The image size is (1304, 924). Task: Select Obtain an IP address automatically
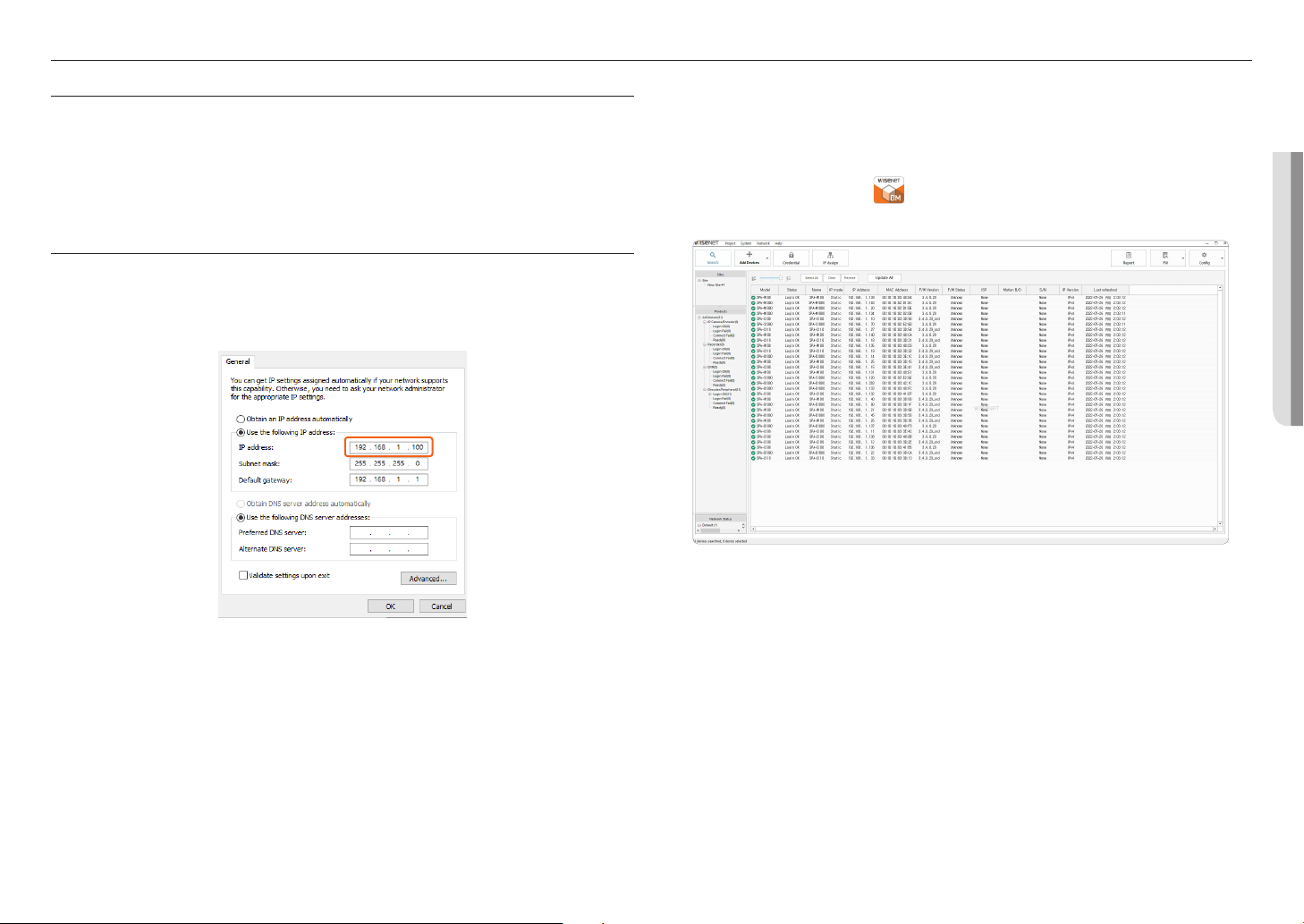tap(241, 419)
